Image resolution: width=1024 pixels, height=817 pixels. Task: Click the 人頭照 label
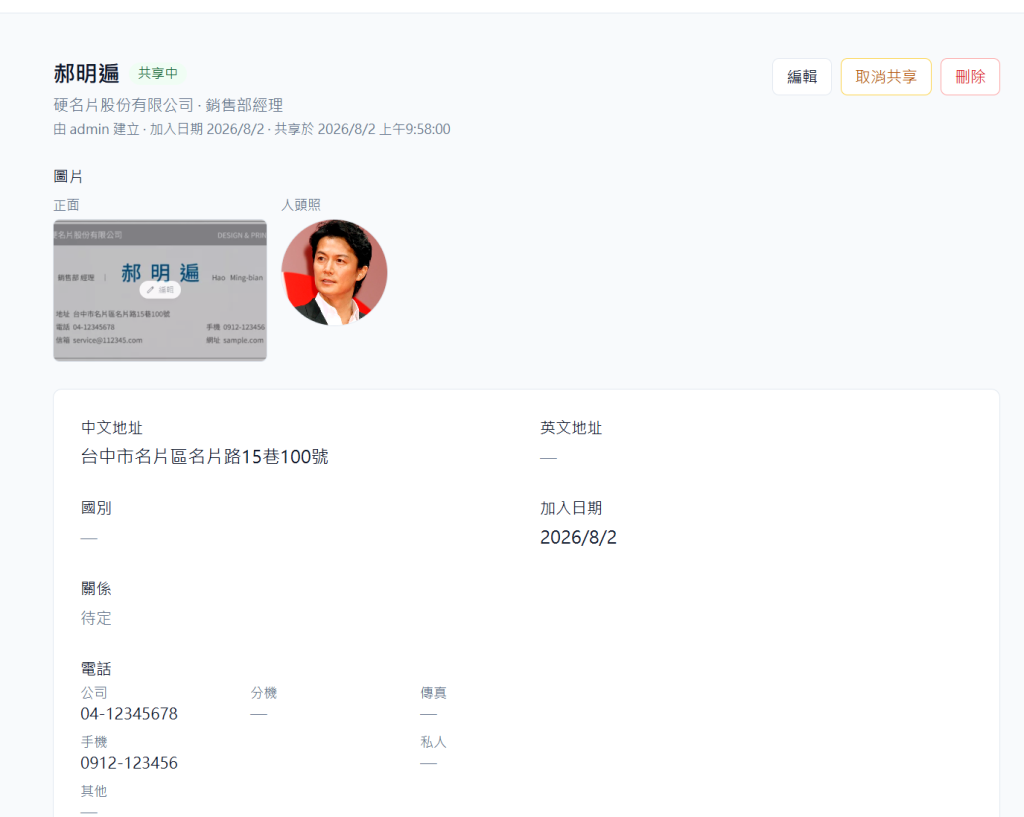point(300,205)
